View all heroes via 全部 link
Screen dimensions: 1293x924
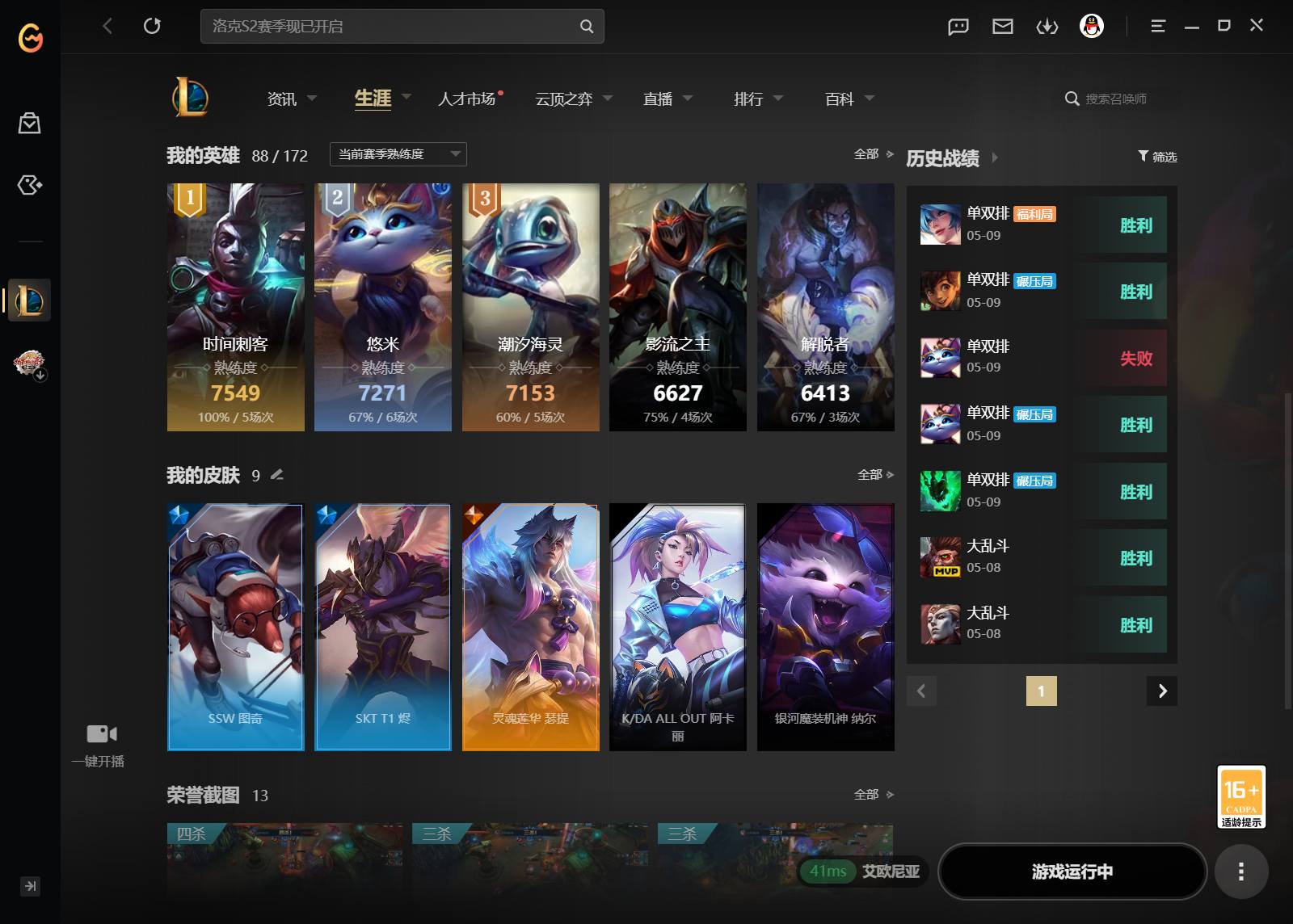pos(874,153)
